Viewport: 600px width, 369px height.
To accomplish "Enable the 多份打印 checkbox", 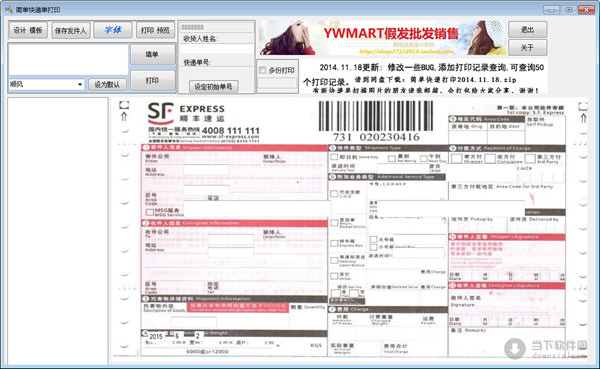I will [262, 70].
